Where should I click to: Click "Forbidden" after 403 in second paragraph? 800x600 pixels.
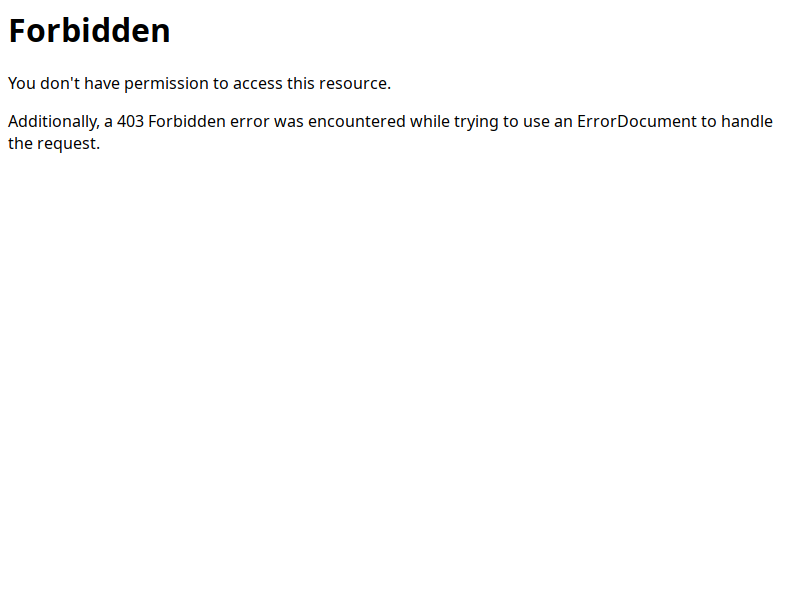point(187,121)
